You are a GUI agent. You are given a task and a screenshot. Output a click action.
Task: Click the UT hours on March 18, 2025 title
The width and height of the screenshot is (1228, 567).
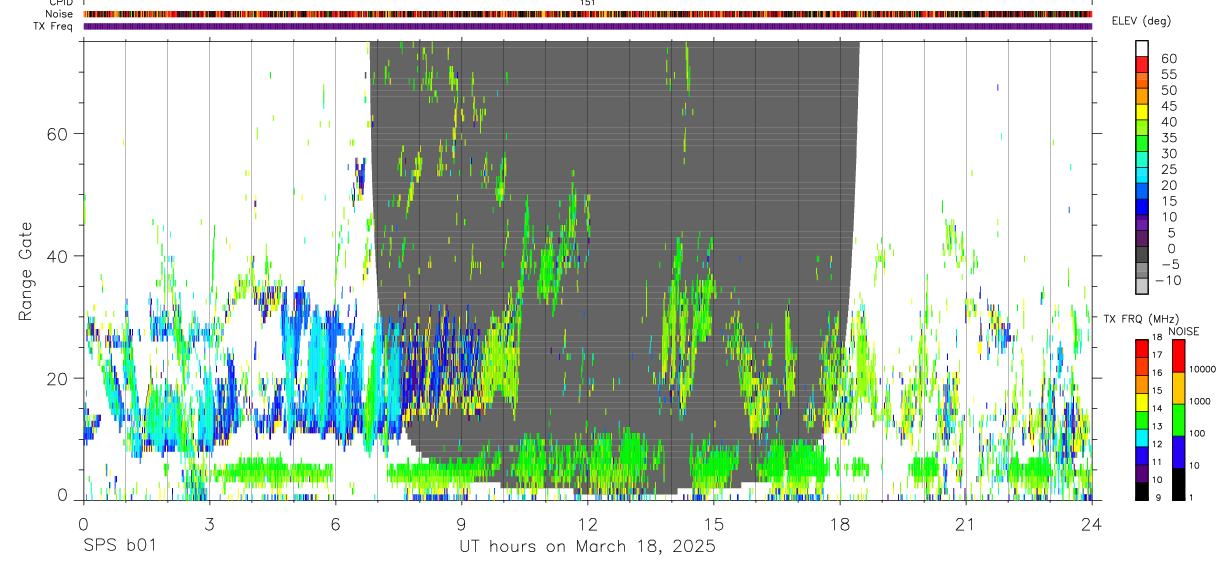tap(587, 547)
